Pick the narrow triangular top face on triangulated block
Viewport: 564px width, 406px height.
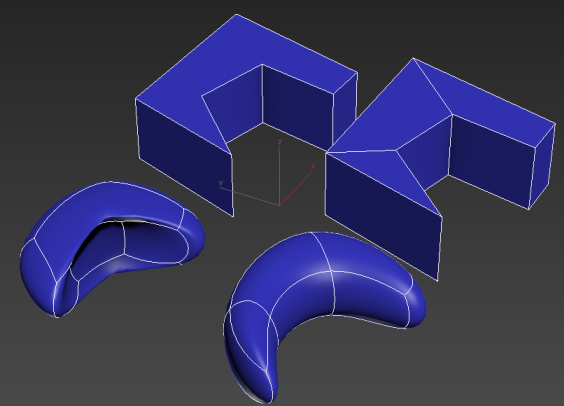pyautogui.click(x=387, y=173)
